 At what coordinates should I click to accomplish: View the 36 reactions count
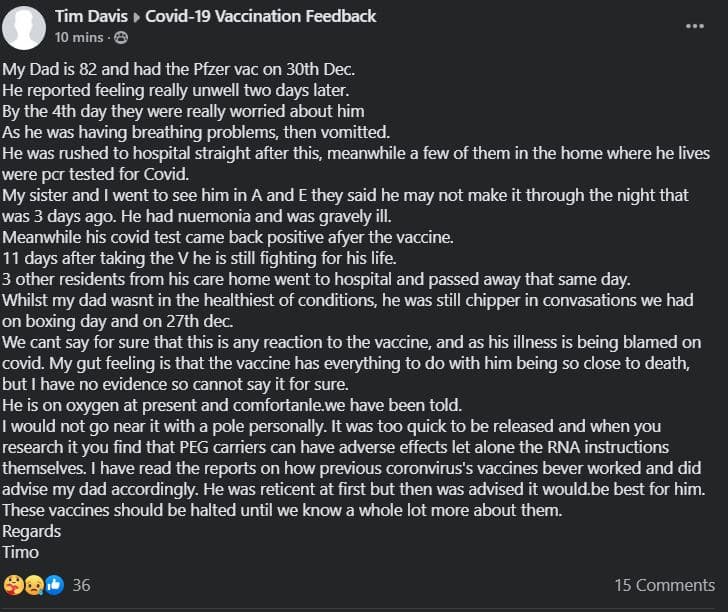click(82, 584)
